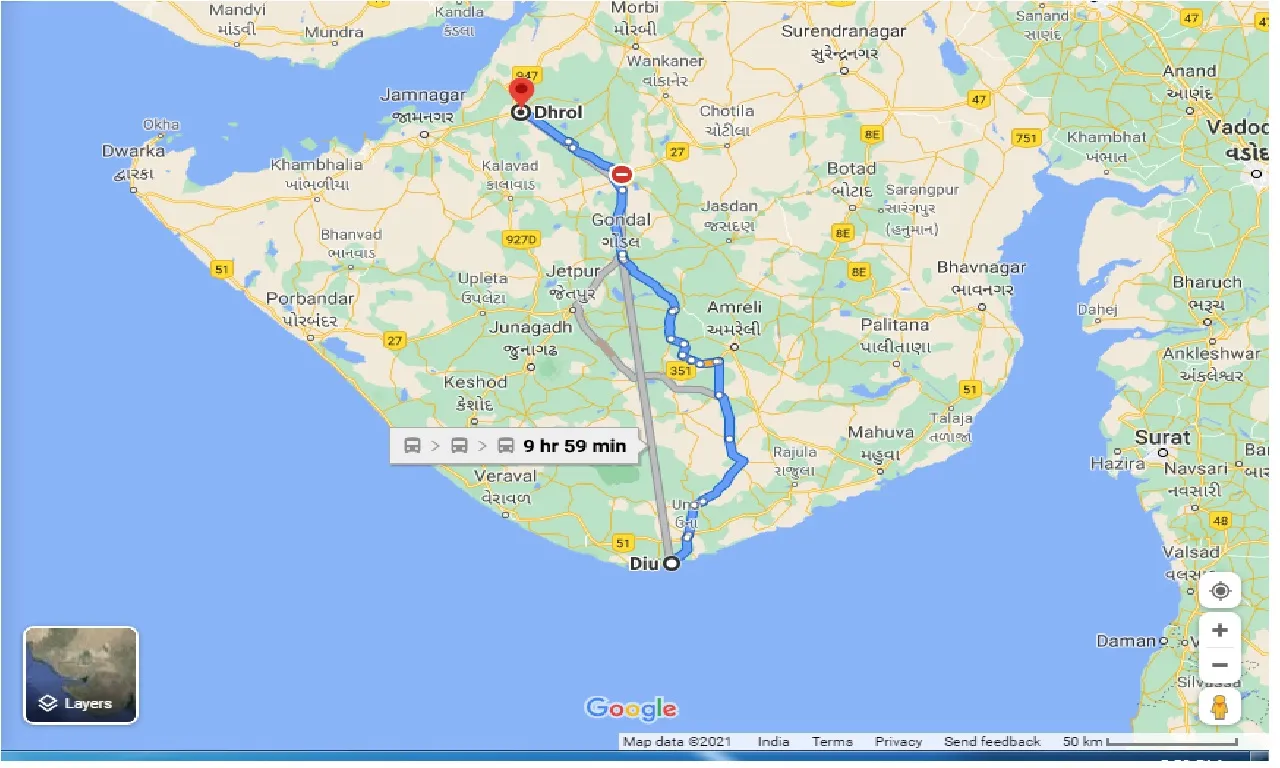Click chevron before the third bus icon

pyautogui.click(x=482, y=445)
